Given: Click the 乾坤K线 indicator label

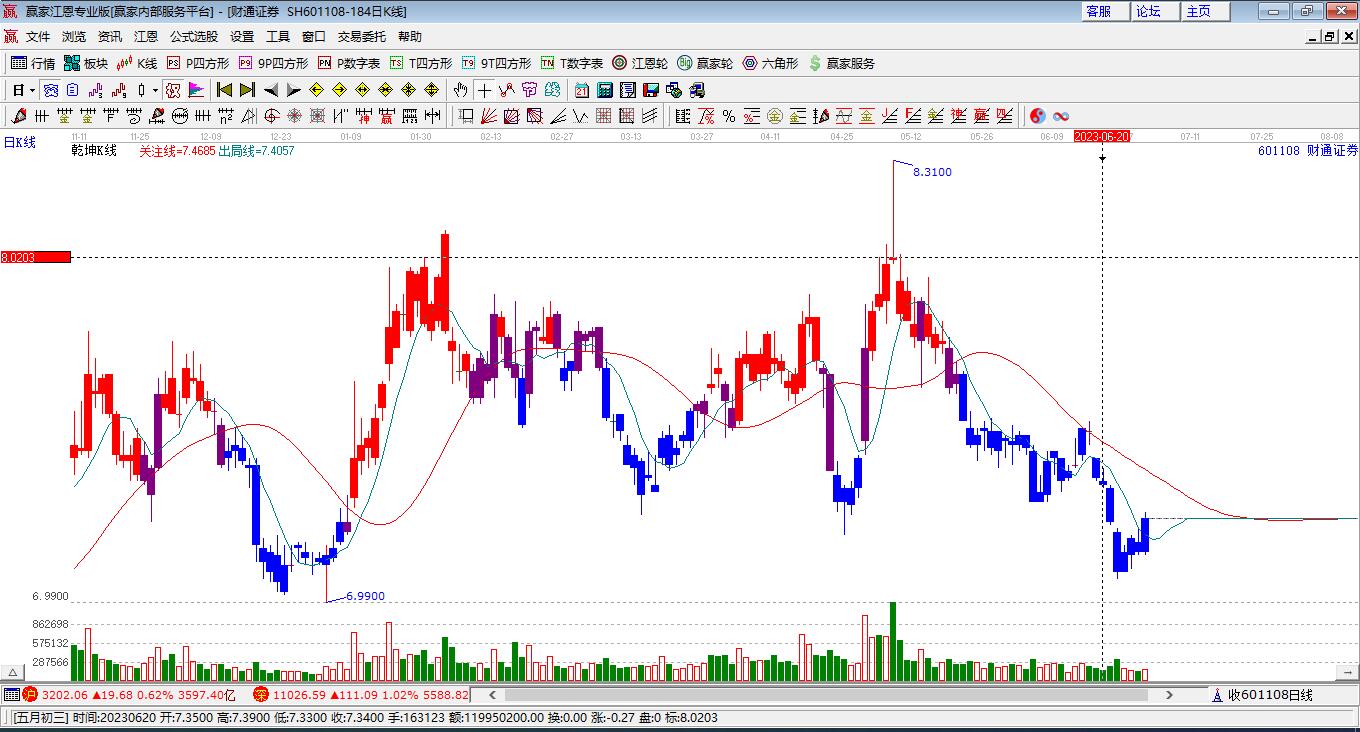Looking at the screenshot, I should tap(94, 151).
